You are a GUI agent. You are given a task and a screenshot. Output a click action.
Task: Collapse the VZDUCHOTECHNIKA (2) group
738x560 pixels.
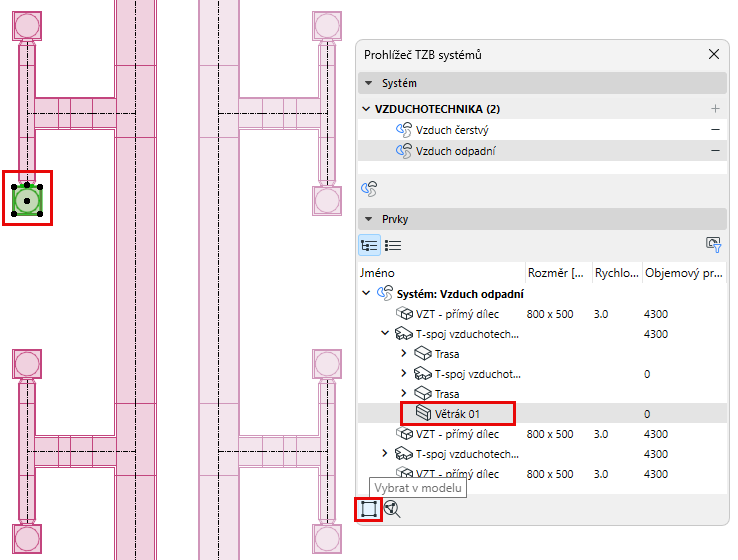click(x=366, y=109)
